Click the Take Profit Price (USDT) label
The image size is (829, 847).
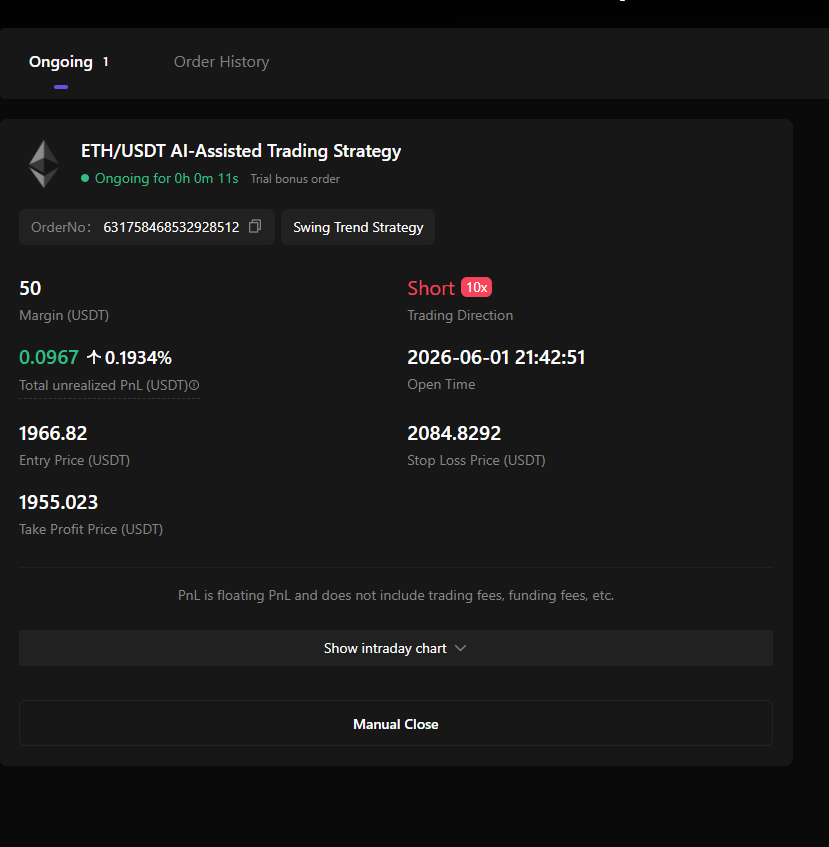91,529
